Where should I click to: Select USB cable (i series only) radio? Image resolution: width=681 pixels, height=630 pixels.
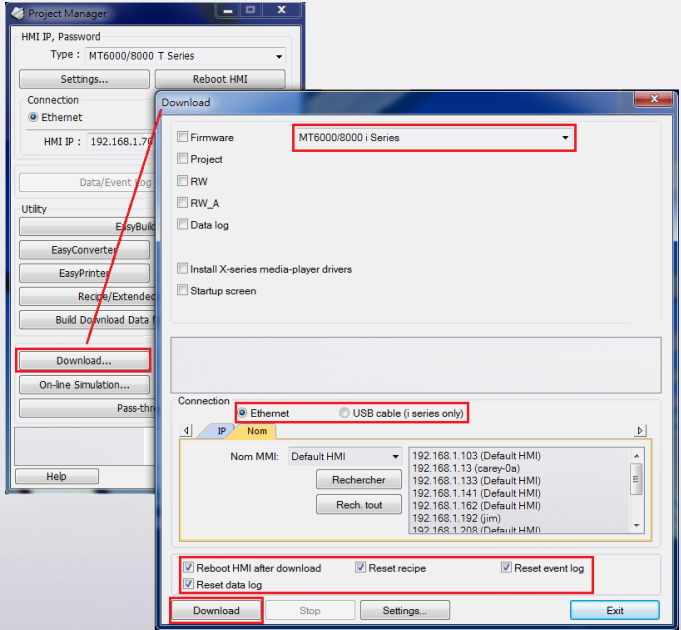tap(344, 413)
